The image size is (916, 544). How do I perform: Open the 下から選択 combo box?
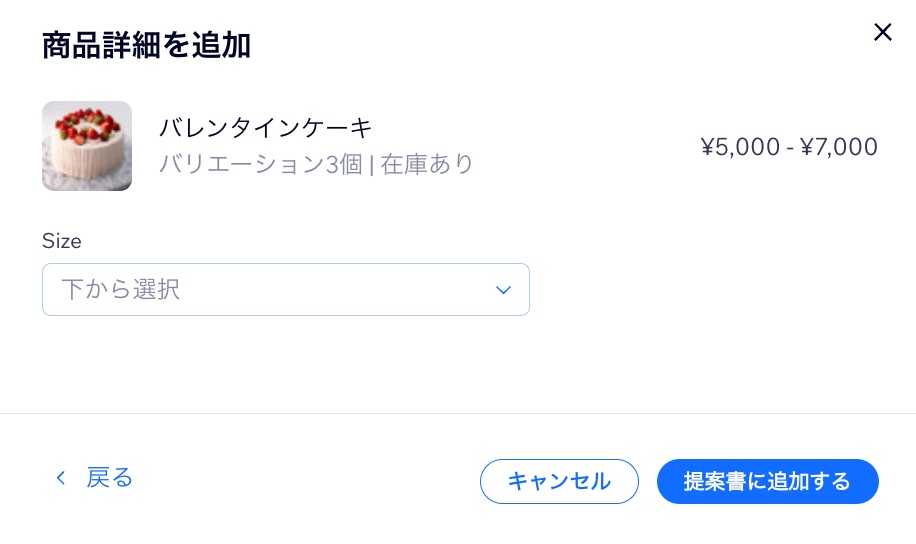click(285, 290)
